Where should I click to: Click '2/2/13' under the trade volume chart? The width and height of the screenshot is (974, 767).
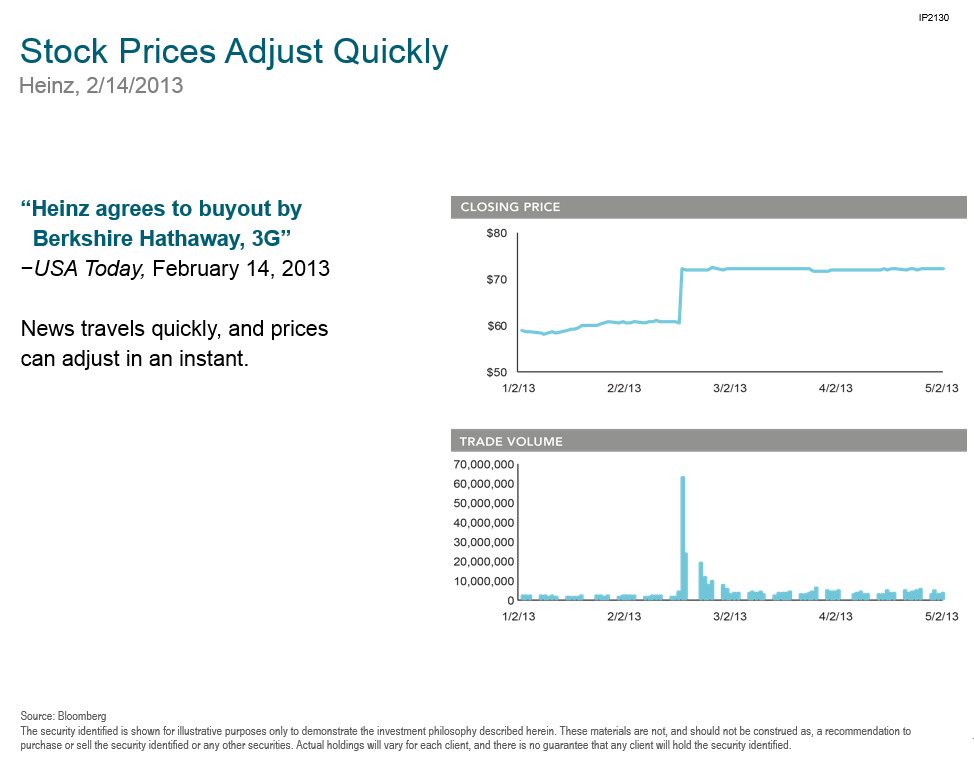(624, 617)
